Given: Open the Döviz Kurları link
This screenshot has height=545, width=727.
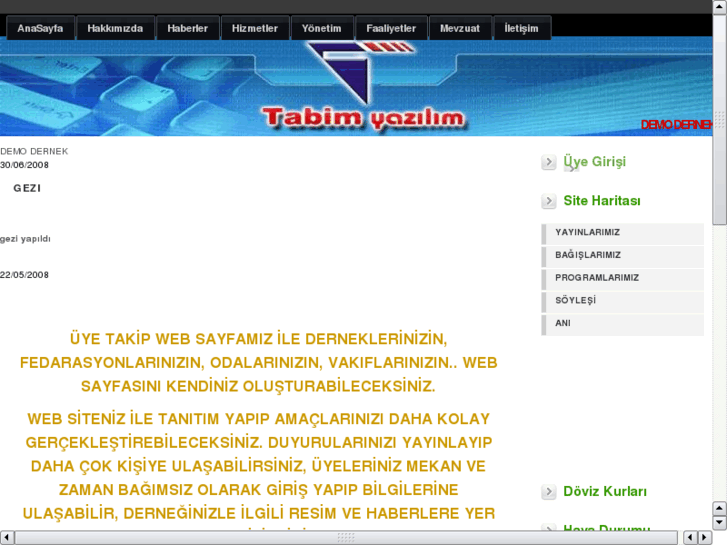Looking at the screenshot, I should 605,492.
